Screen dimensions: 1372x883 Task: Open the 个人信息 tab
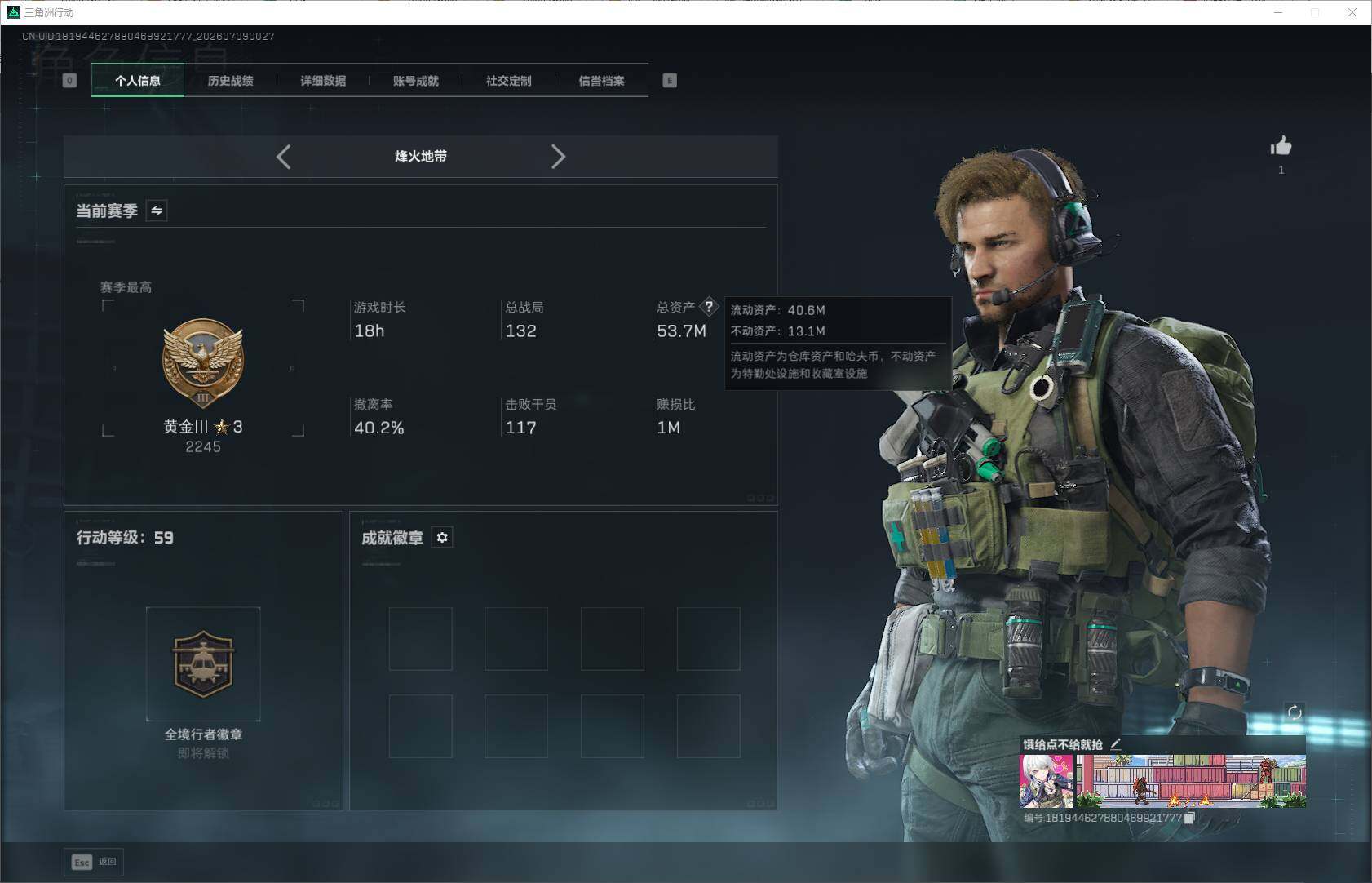pos(138,81)
